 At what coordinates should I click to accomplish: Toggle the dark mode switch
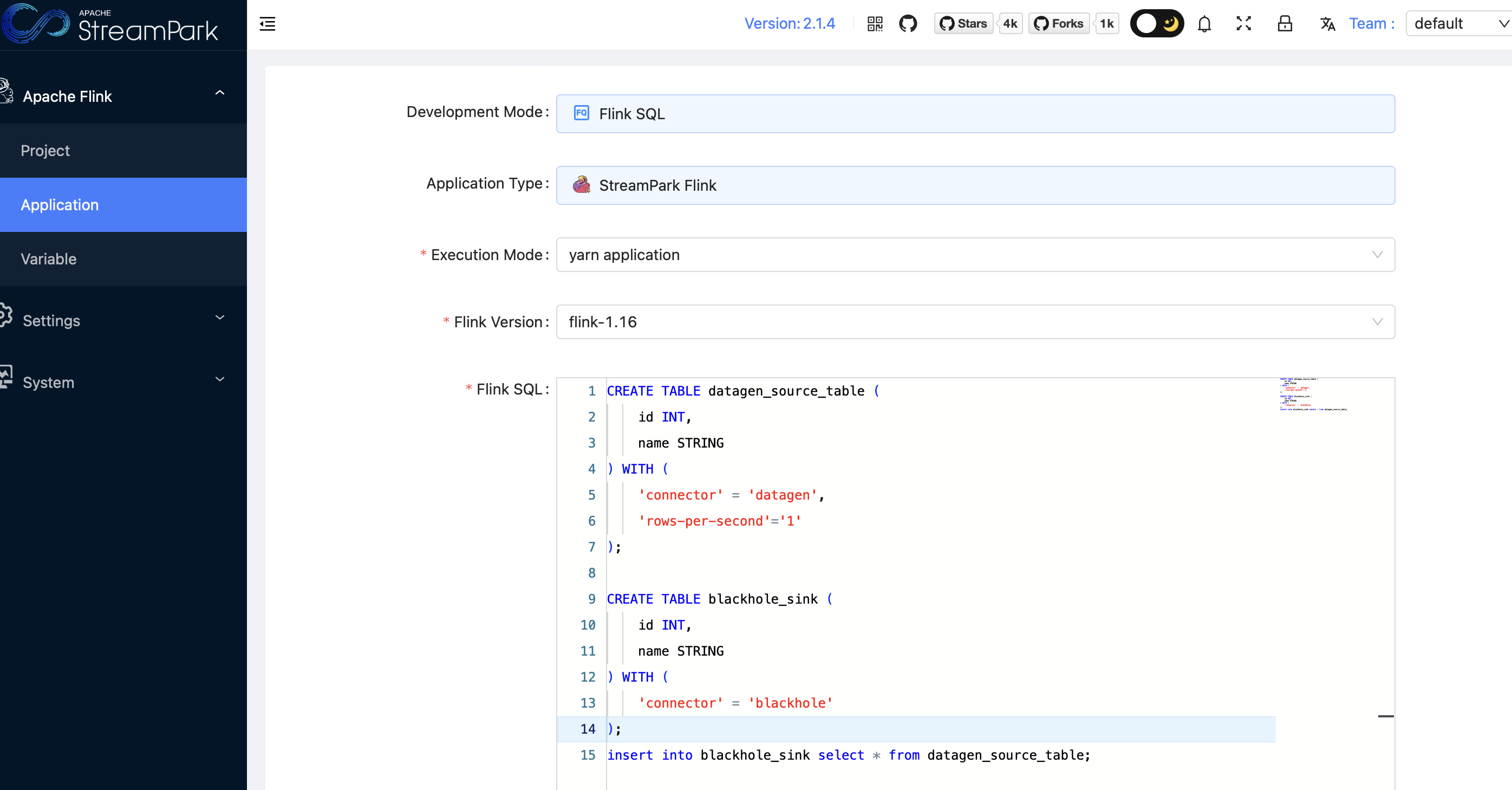pos(1156,24)
